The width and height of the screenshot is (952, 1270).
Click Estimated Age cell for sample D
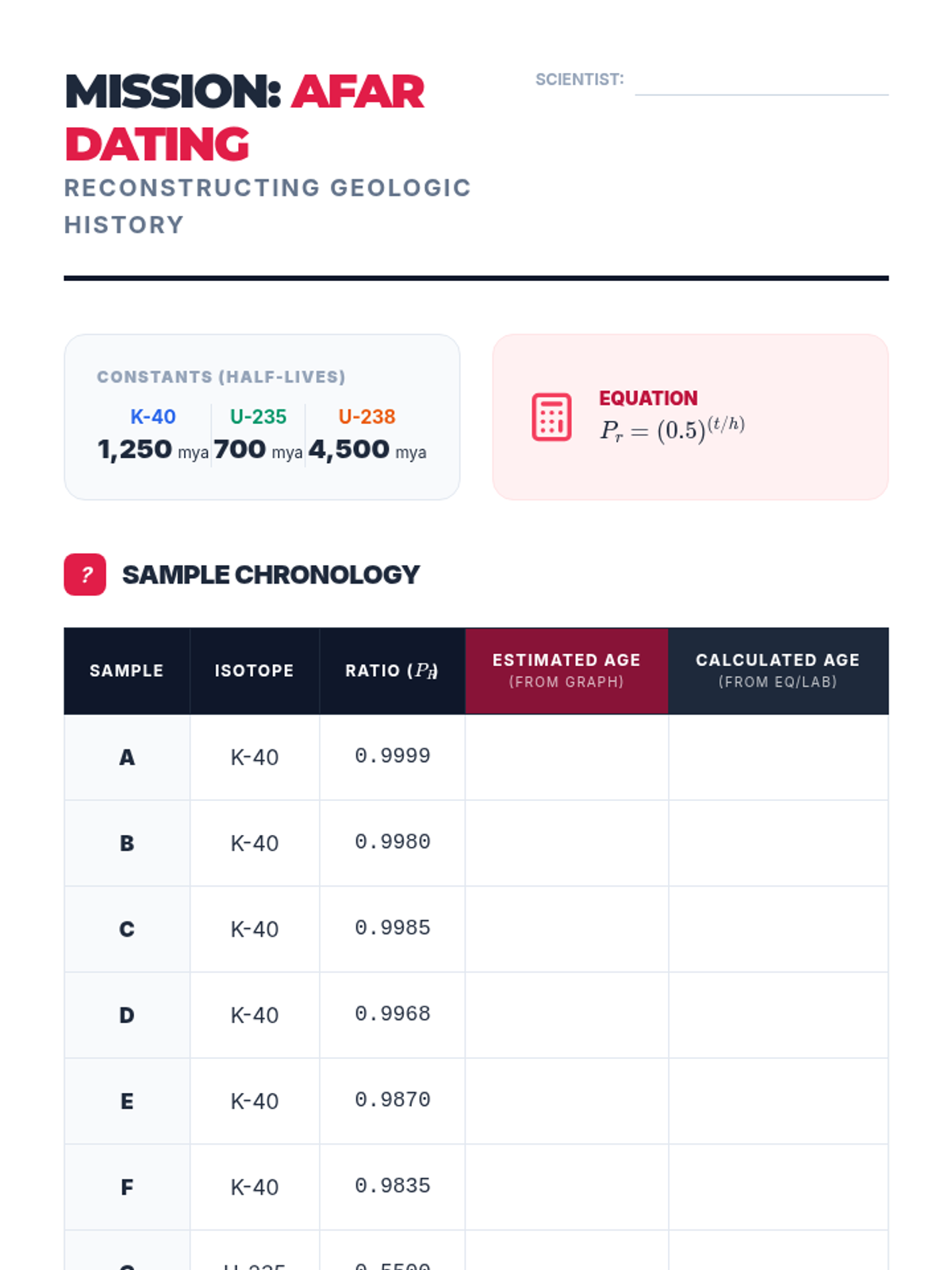(566, 1014)
